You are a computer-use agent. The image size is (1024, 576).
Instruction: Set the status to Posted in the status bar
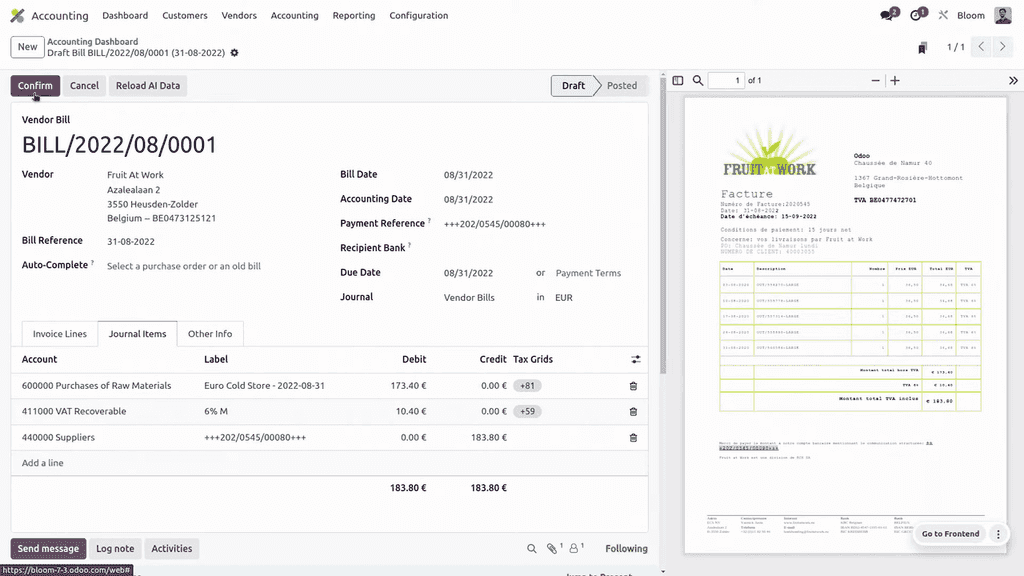[621, 86]
